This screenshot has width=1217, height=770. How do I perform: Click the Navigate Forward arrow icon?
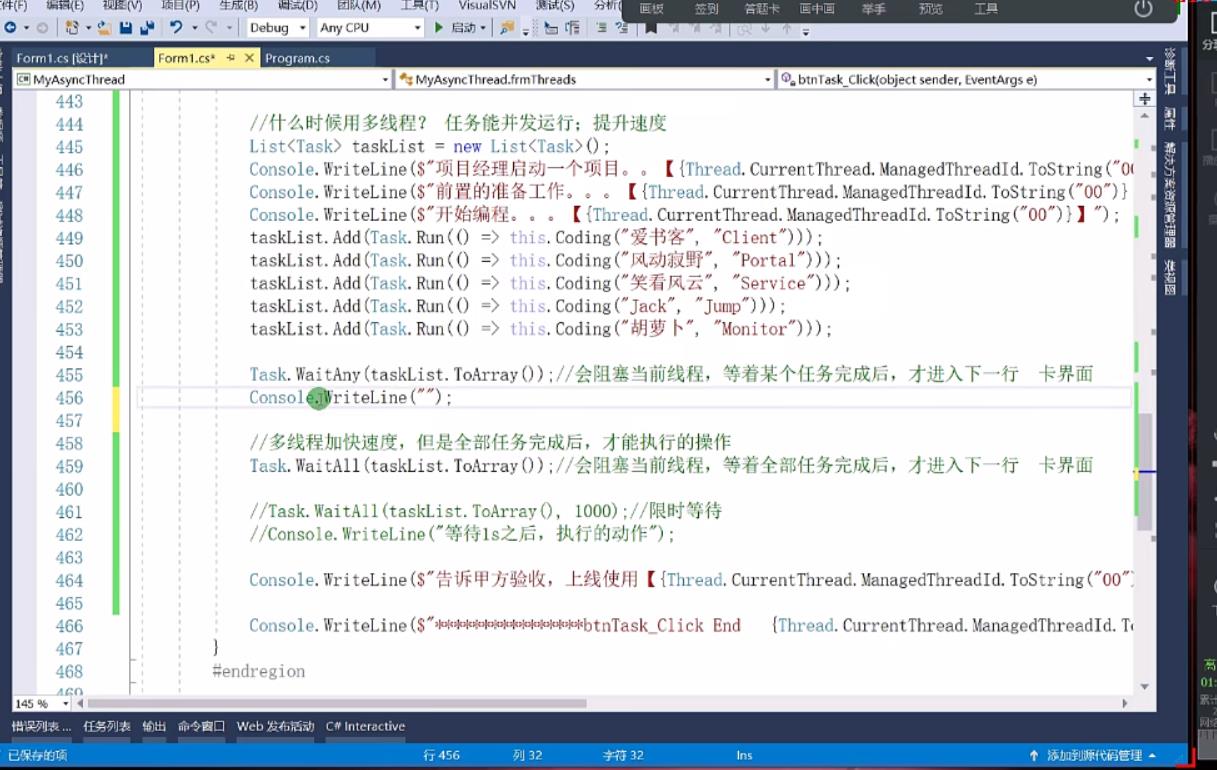click(x=41, y=28)
